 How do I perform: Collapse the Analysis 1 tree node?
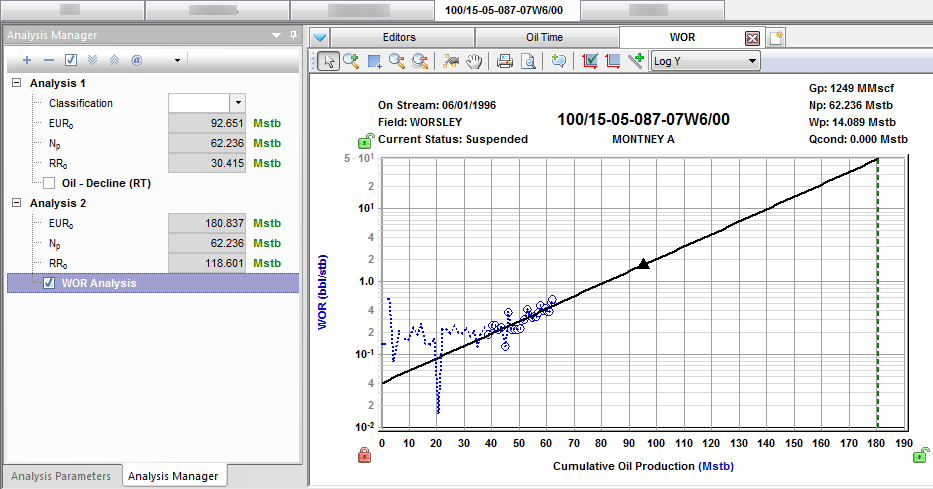click(17, 83)
